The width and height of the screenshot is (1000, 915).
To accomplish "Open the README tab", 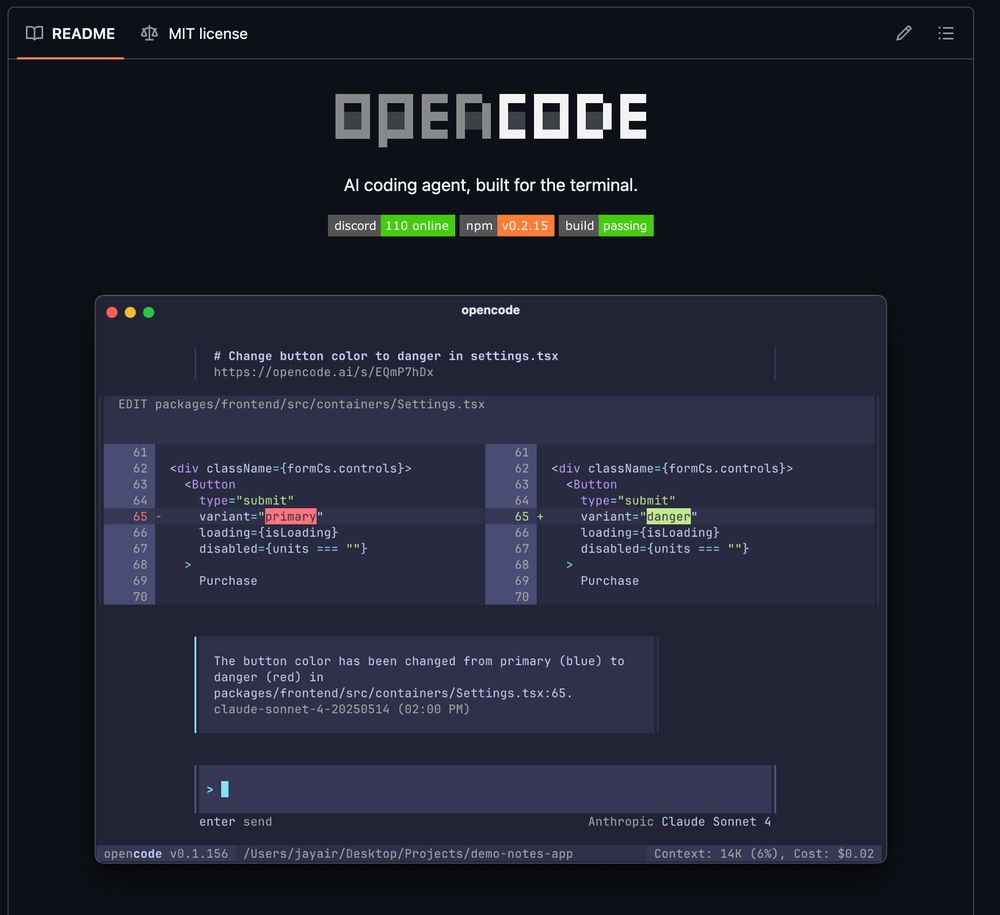I will (70, 34).
